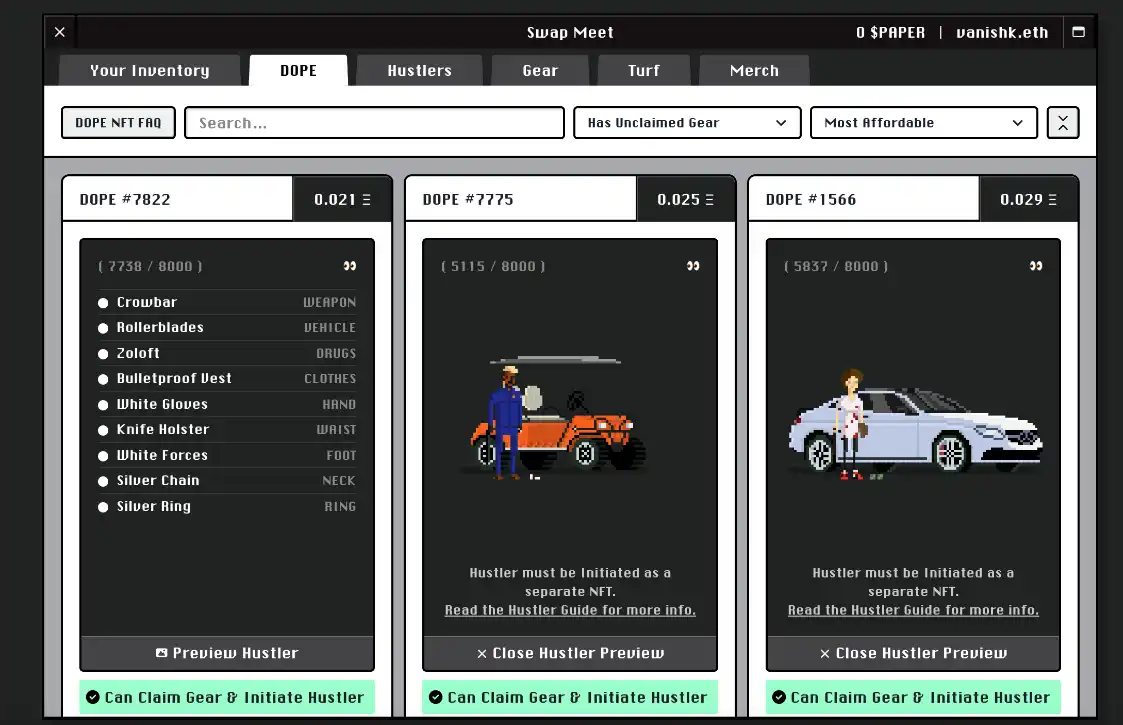
Task: Click the Crowbar item name
Action: (x=147, y=302)
